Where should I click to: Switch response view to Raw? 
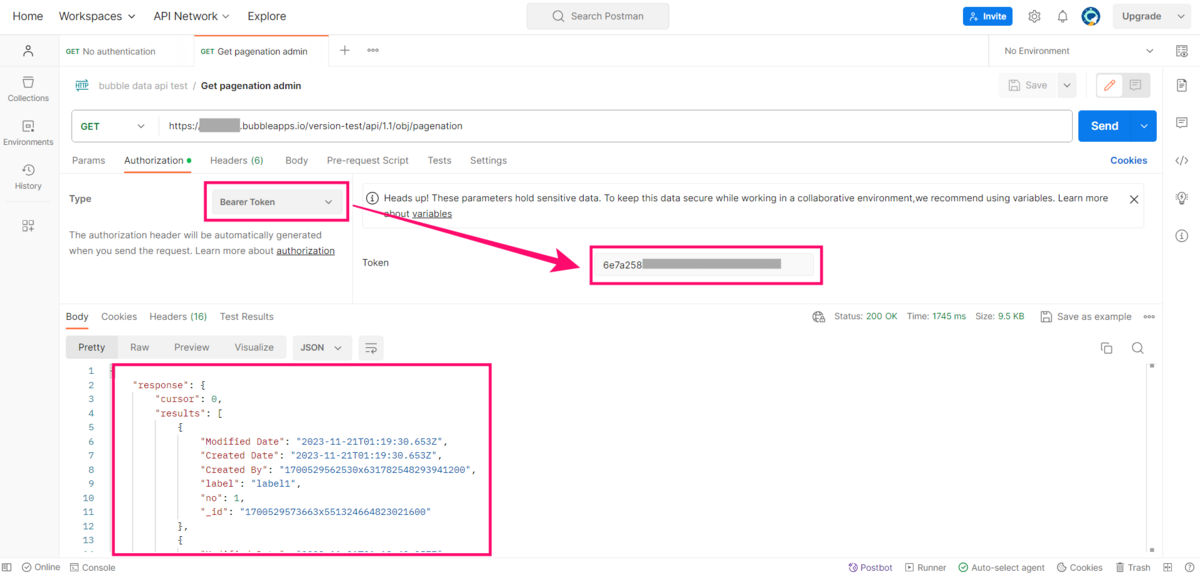point(139,348)
